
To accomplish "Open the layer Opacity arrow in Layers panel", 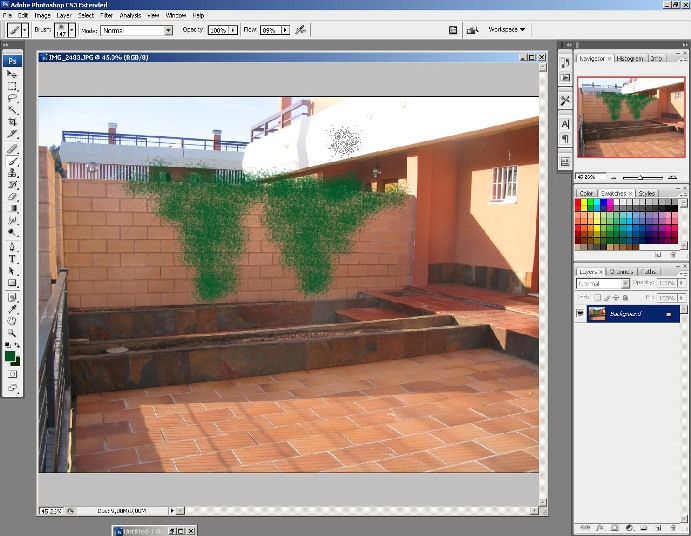I will click(682, 283).
